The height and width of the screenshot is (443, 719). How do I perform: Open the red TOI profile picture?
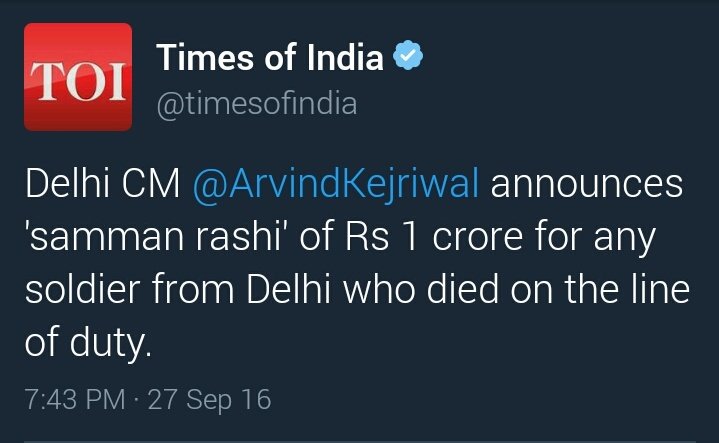click(x=78, y=77)
